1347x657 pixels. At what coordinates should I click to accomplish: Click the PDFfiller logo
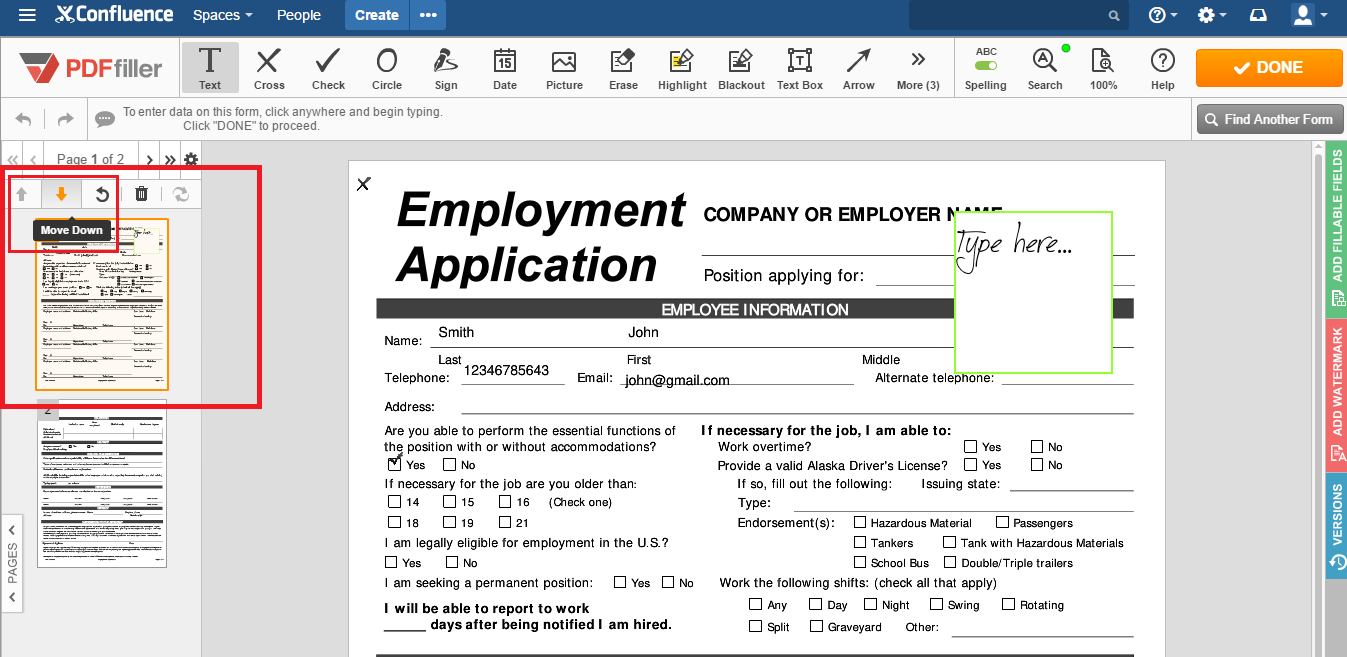89,69
